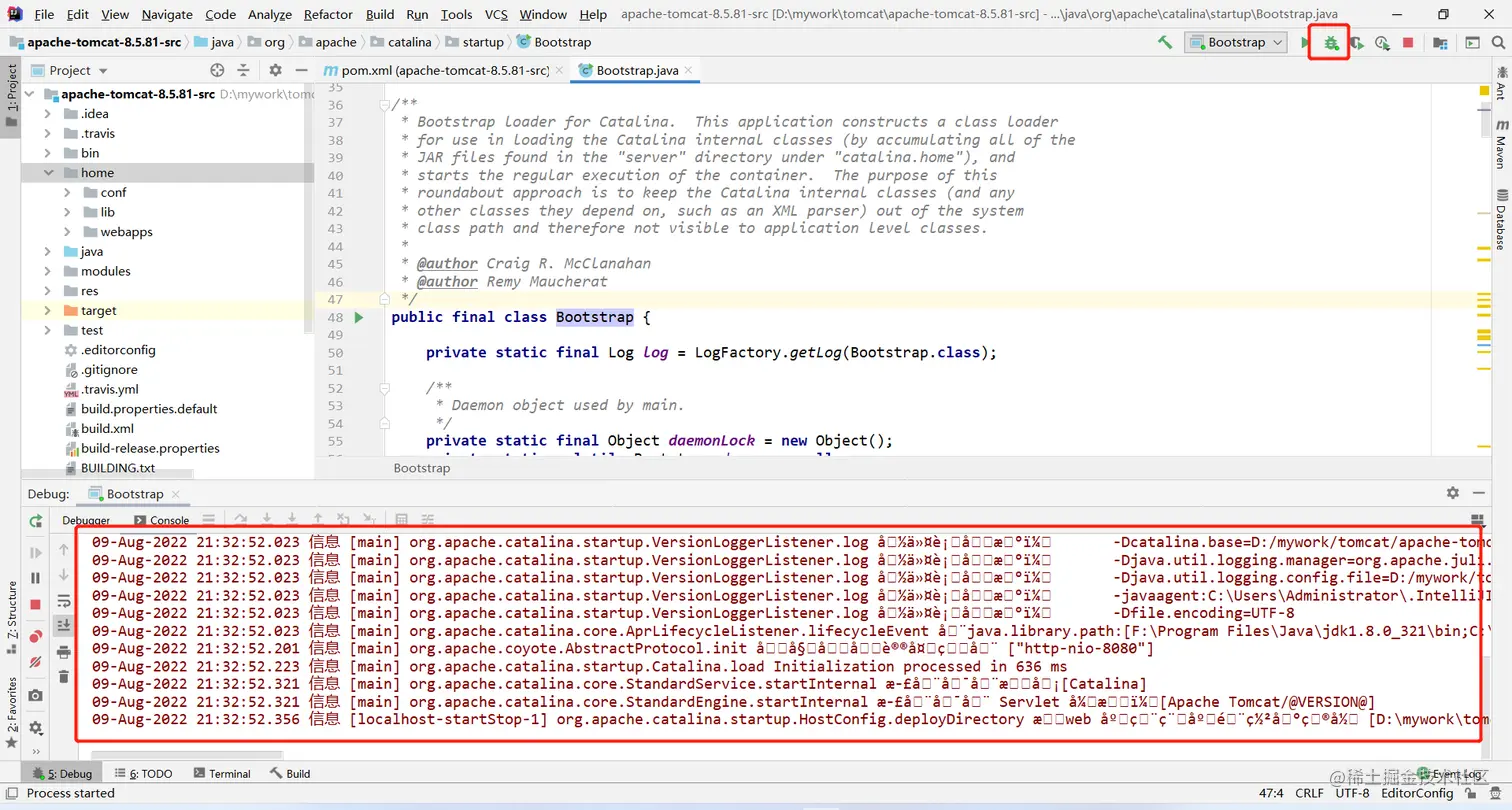The height and width of the screenshot is (810, 1512).
Task: Open the Project Structure icon
Action: 1440,42
